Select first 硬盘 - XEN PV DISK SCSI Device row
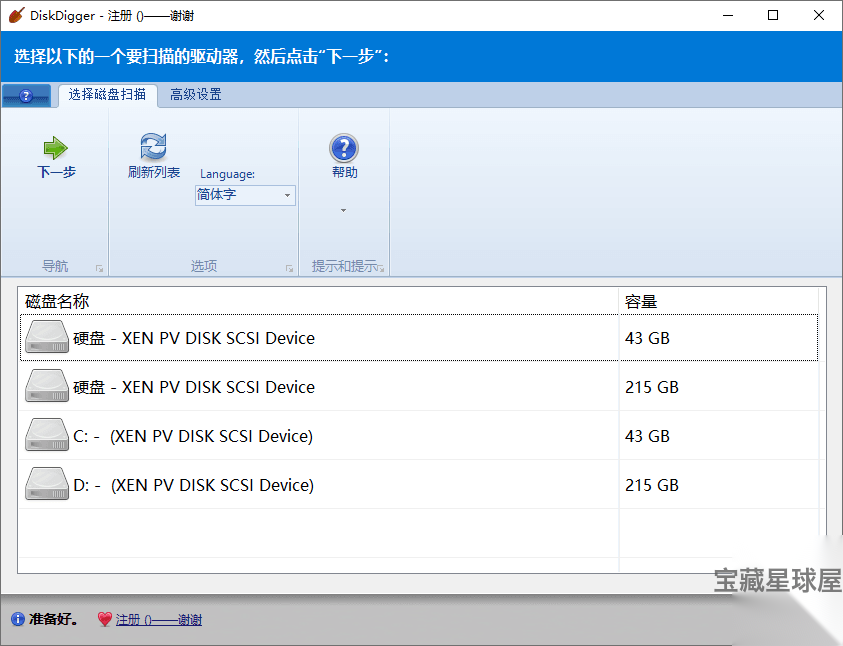 click(x=419, y=338)
